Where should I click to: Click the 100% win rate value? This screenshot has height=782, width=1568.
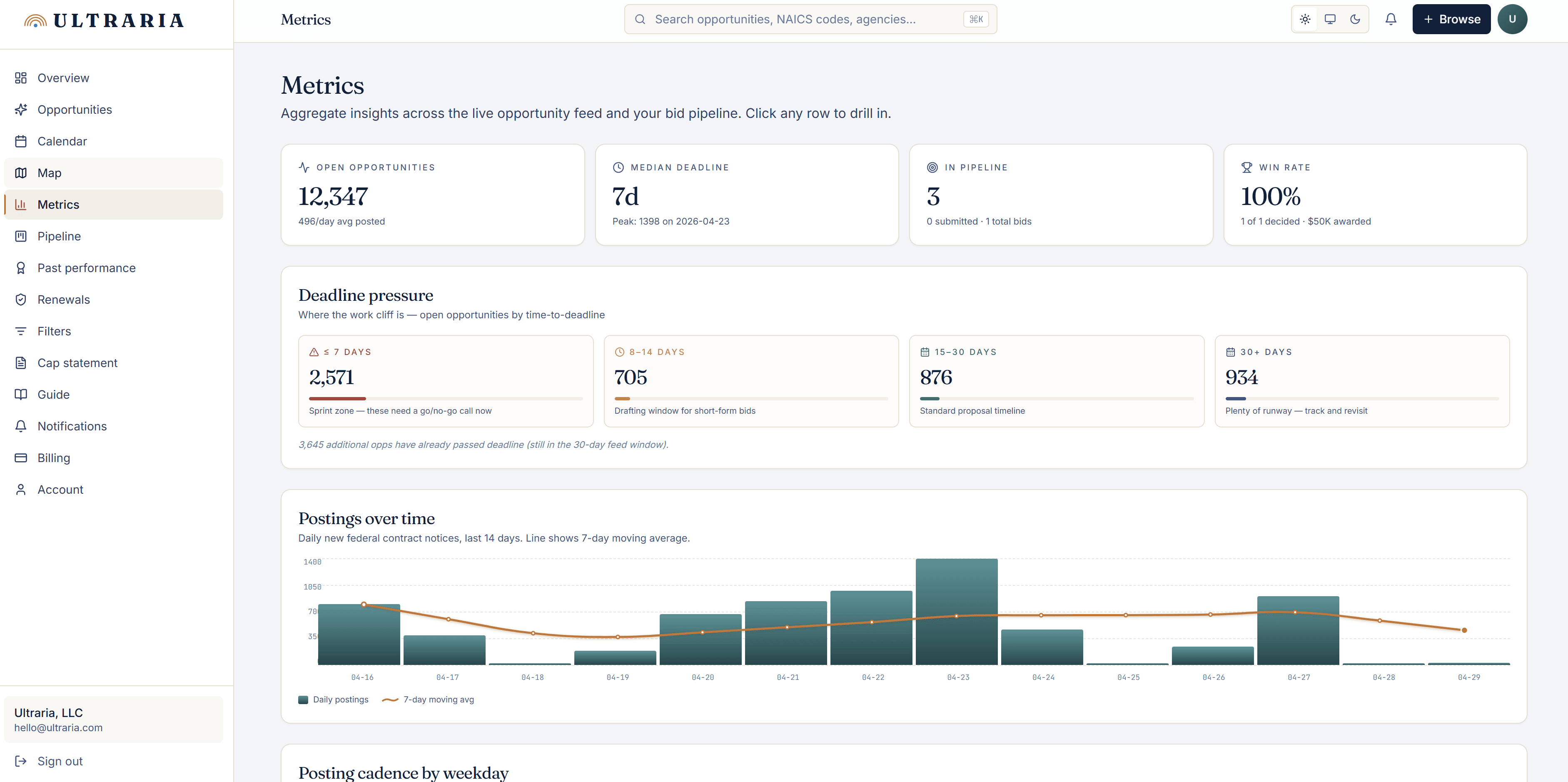point(1270,196)
